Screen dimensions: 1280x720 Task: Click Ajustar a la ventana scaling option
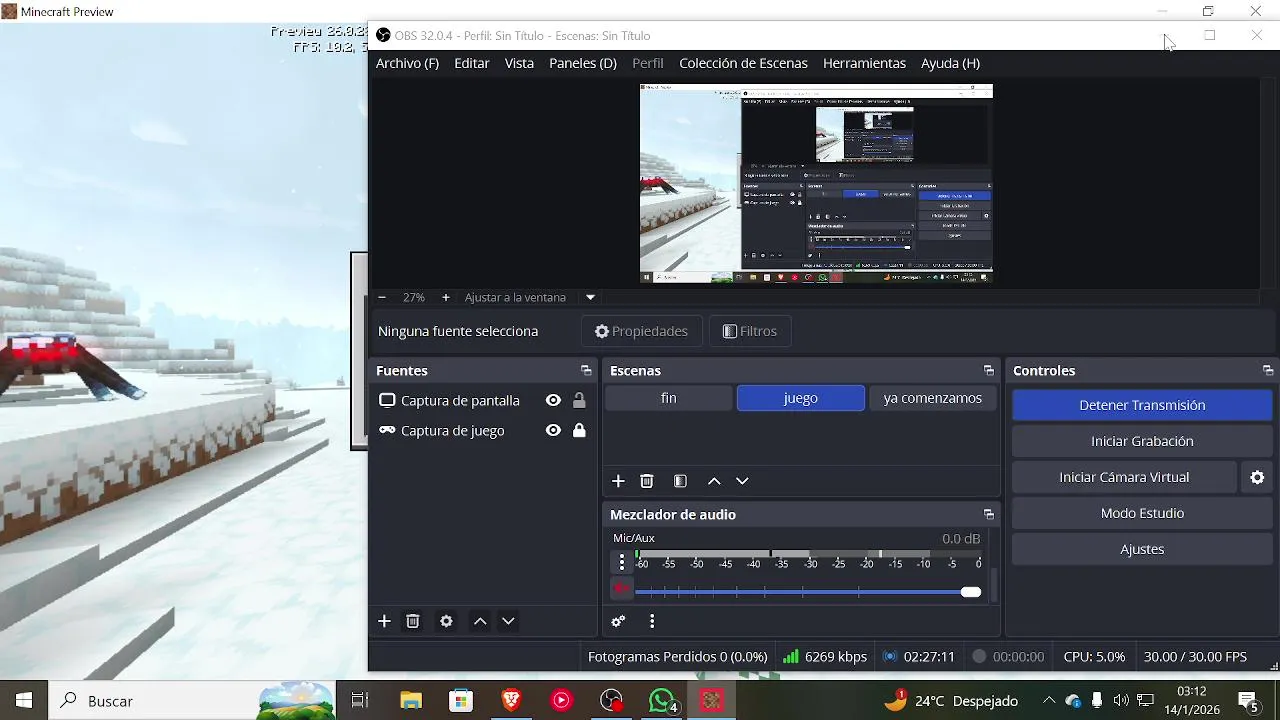[515, 297]
